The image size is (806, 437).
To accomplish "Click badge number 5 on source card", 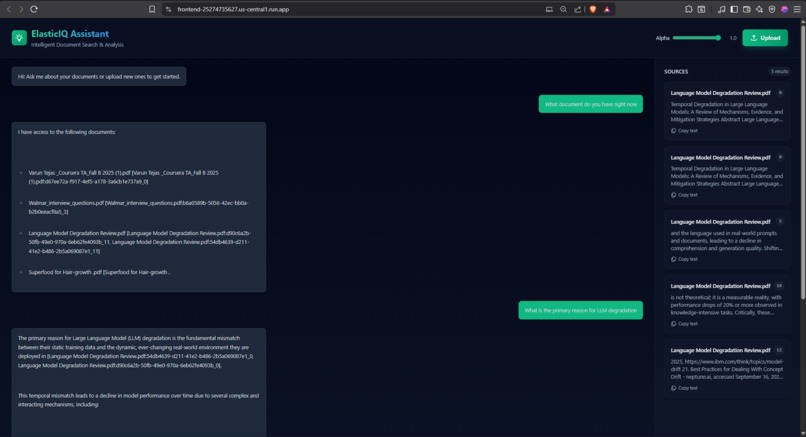I will [x=780, y=222].
